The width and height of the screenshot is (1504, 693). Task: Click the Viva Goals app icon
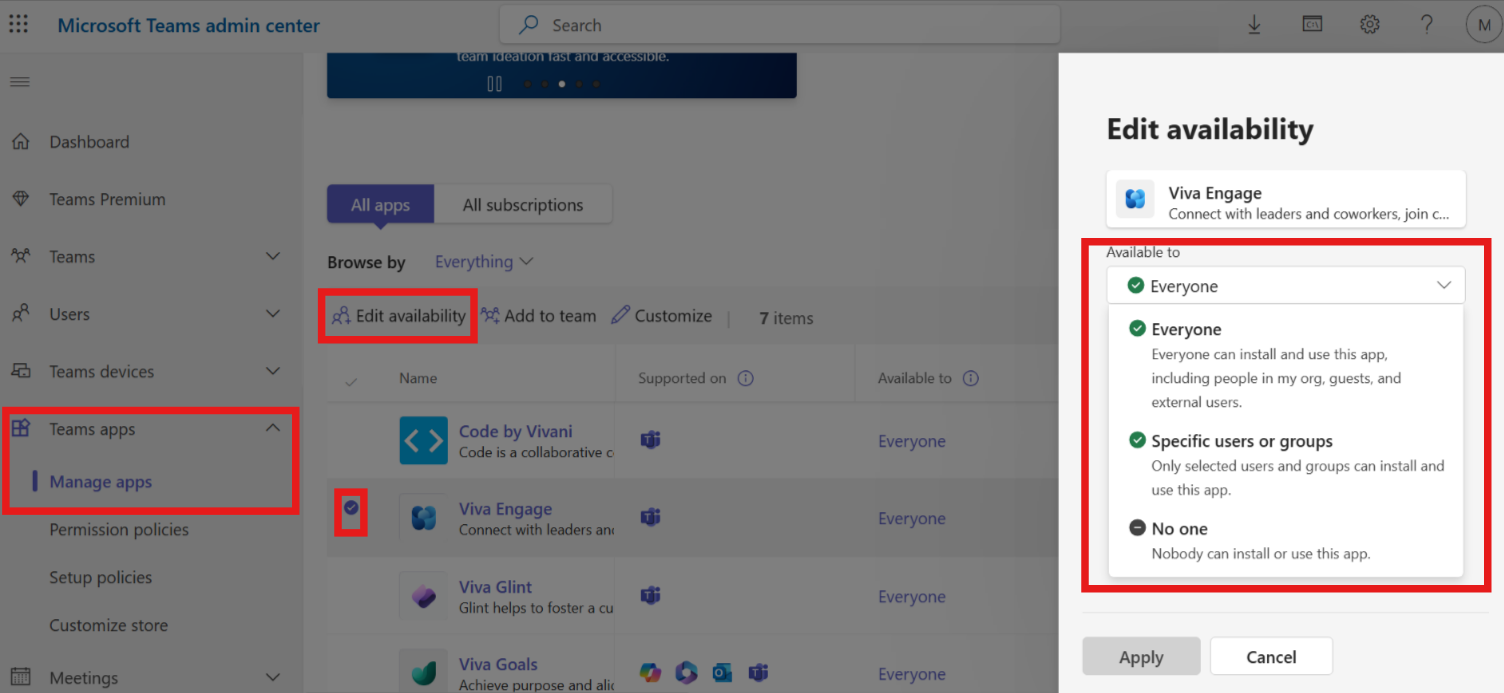click(x=423, y=672)
